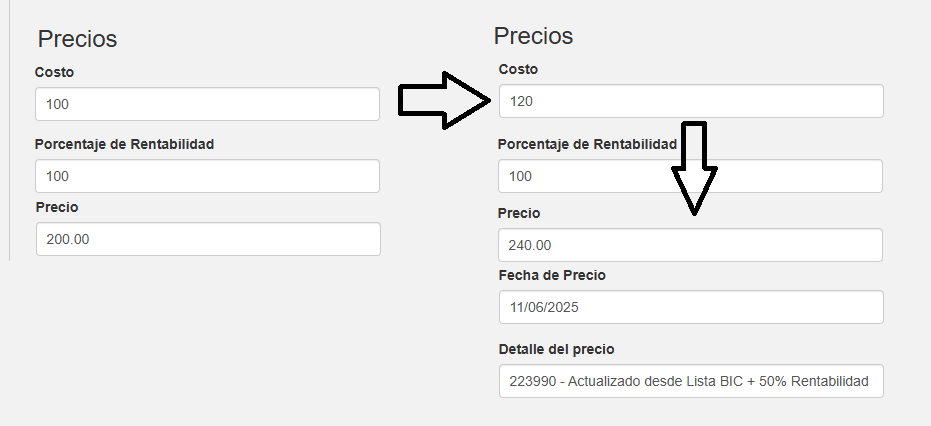Click the Precio label above 200.00
This screenshot has width=931, height=426.
[56, 207]
